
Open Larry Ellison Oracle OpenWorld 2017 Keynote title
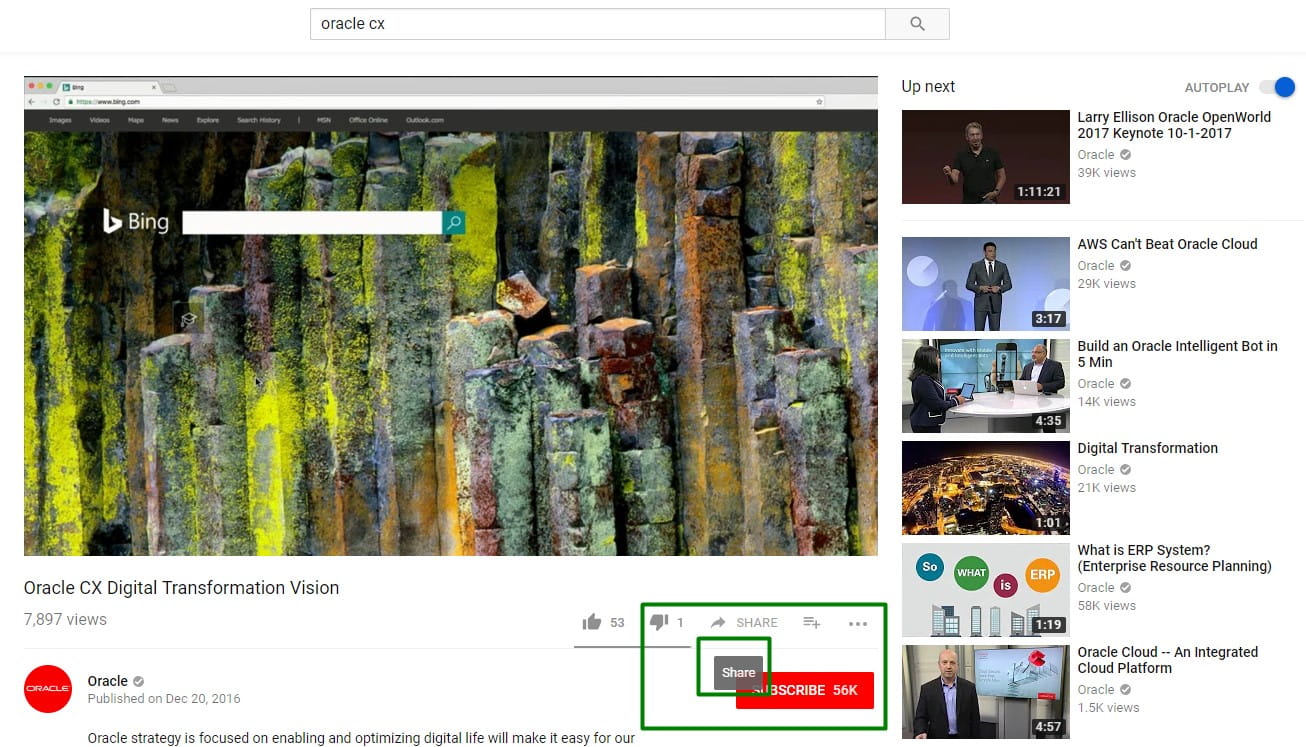[x=1174, y=125]
